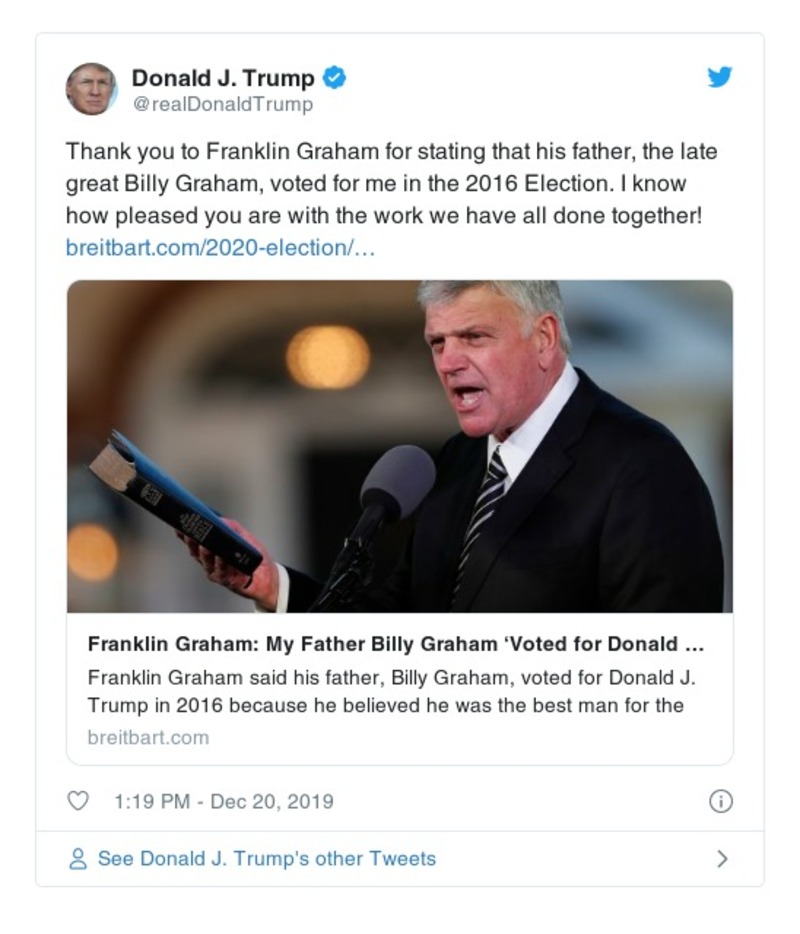This screenshot has width=800, height=934.
Task: Select the breitbart.com domain label
Action: click(147, 738)
